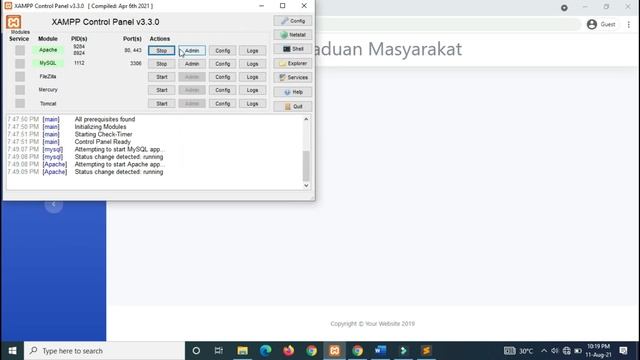The image size is (640, 360).
Task: Stop the MySQL module
Action: (x=162, y=64)
